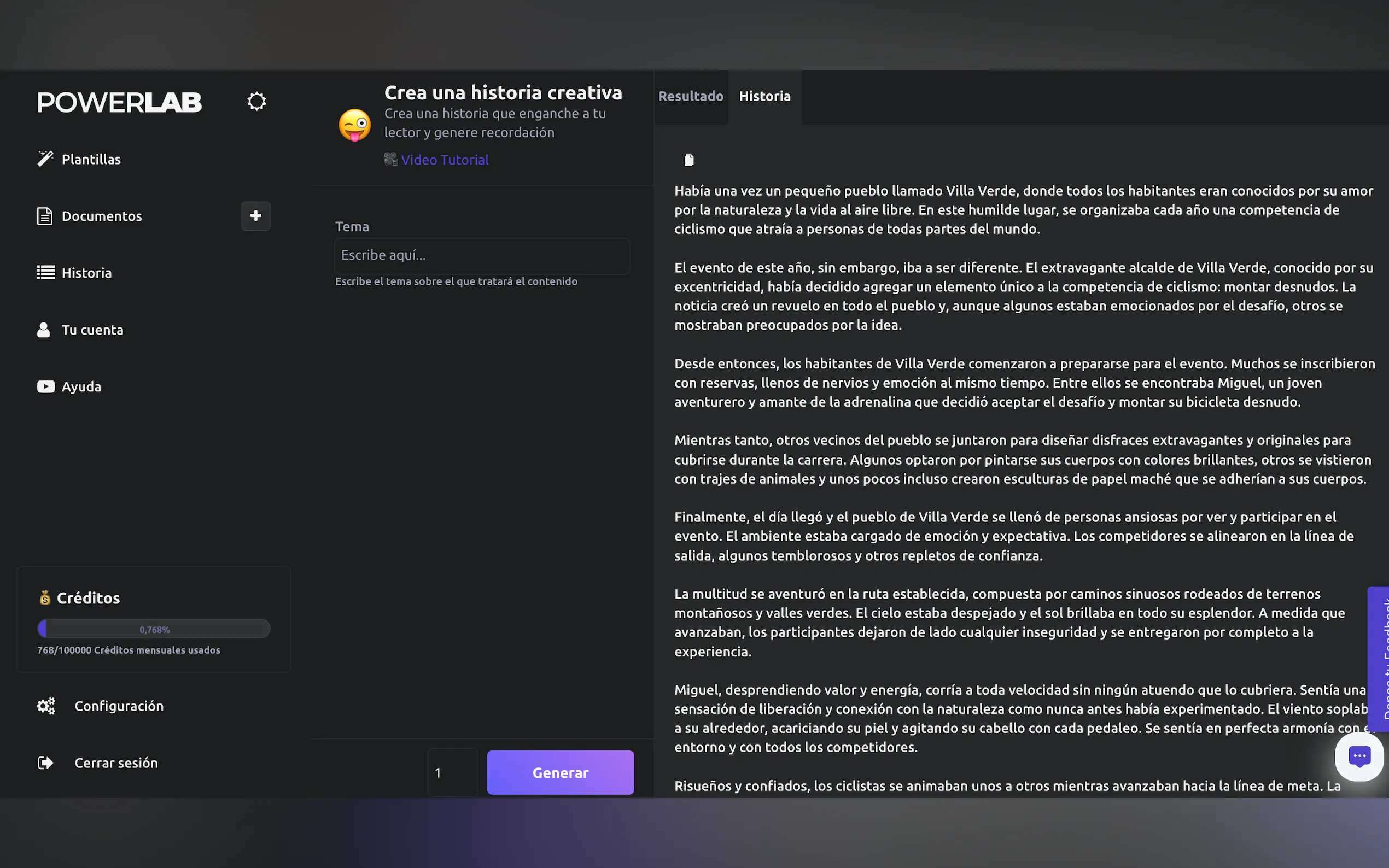
Task: Click the POWERLAB logo
Action: 119,103
